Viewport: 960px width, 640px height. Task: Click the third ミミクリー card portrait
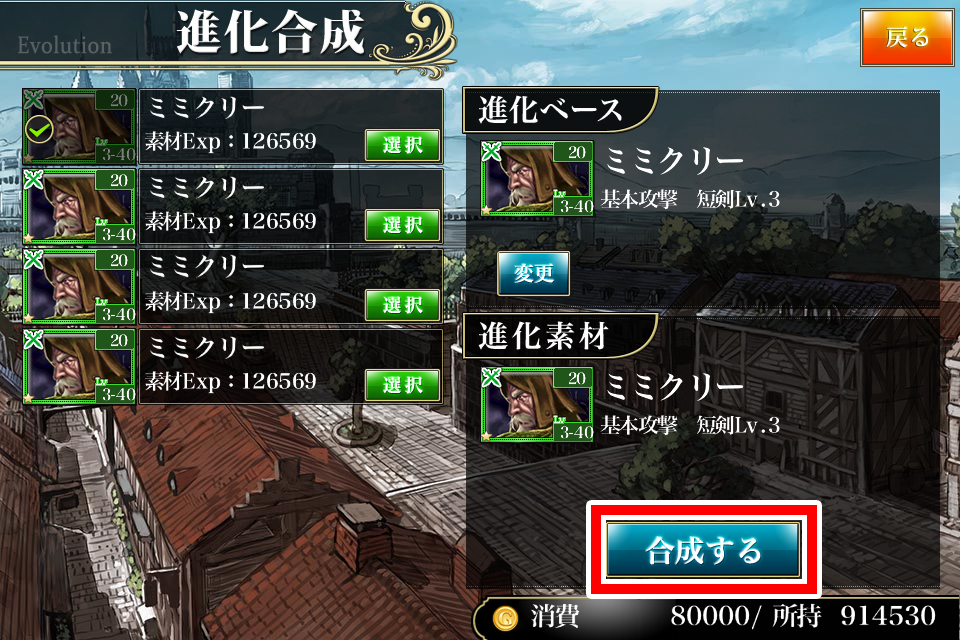(x=79, y=286)
